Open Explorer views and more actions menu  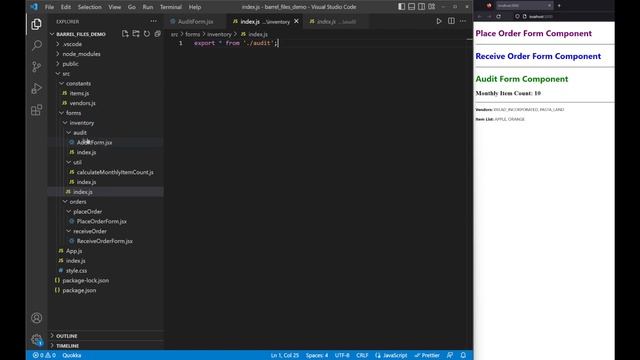[x=153, y=21]
